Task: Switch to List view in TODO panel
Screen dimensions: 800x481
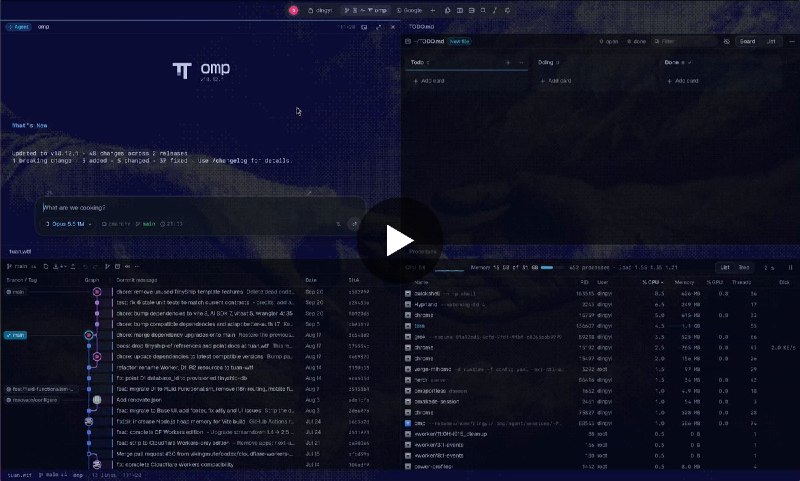Action: (771, 41)
